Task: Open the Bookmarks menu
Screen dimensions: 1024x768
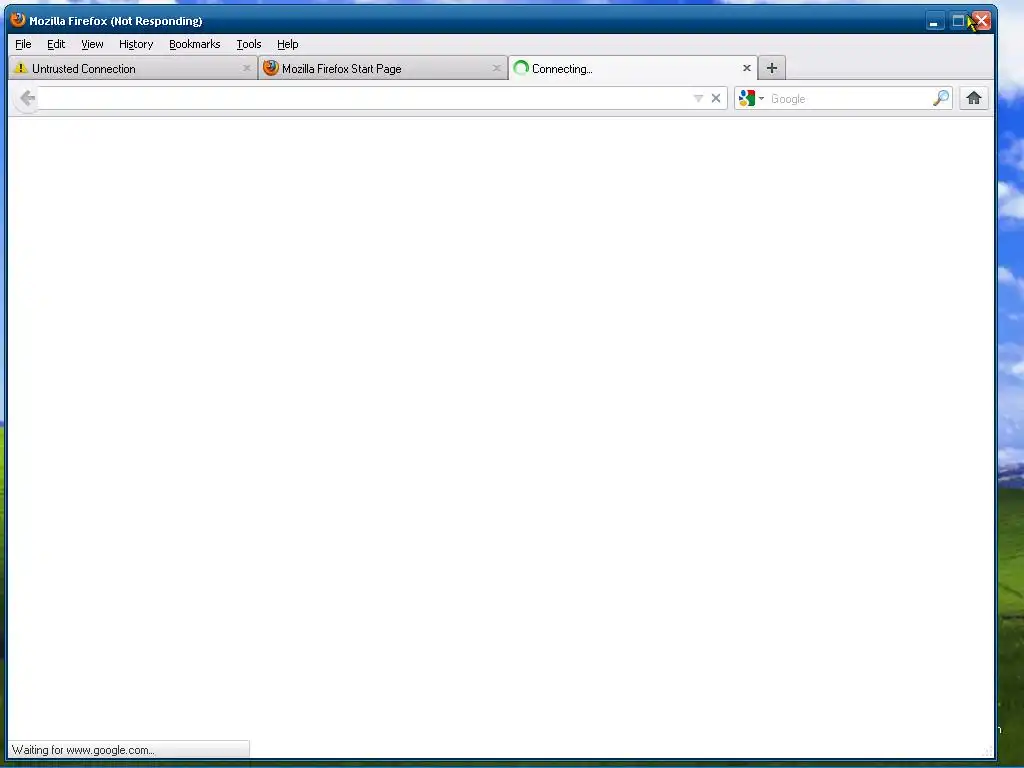Action: point(195,44)
